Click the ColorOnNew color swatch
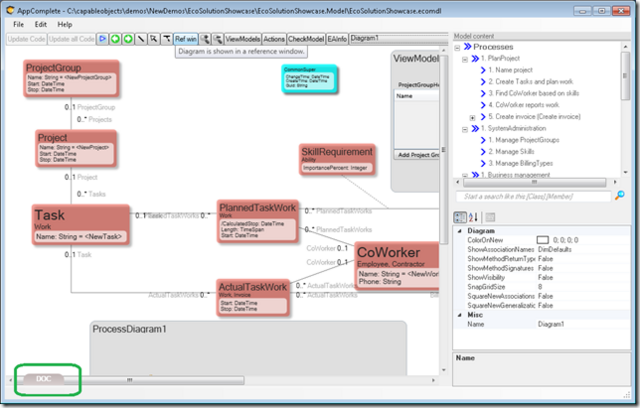 click(x=542, y=240)
